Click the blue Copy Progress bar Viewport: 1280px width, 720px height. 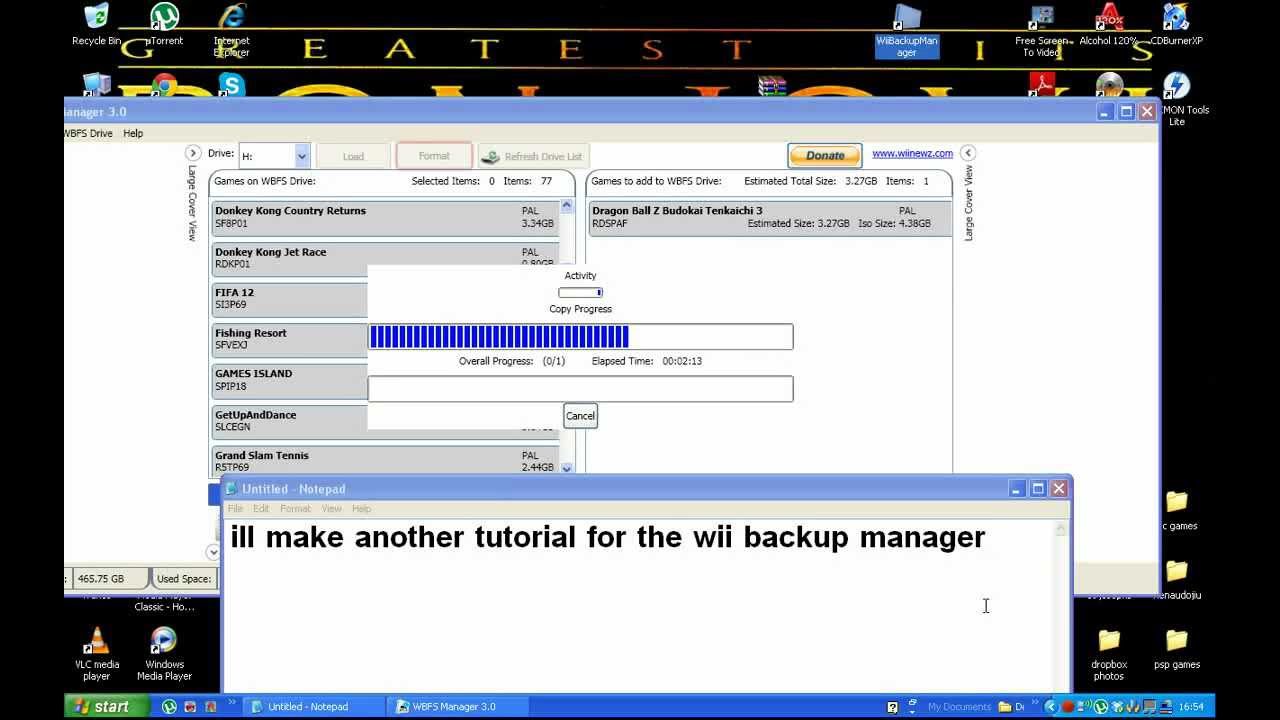click(x=580, y=337)
